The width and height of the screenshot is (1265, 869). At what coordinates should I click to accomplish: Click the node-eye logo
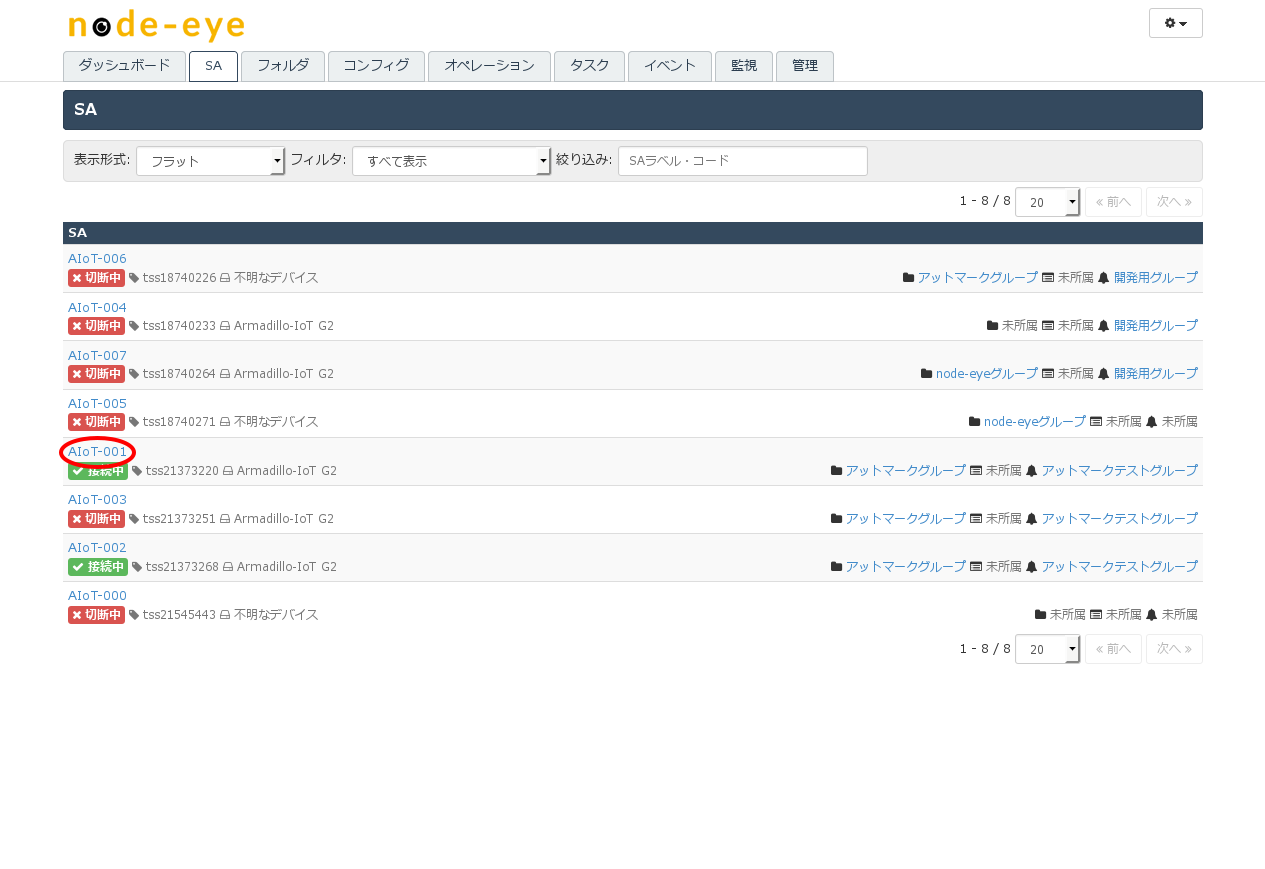click(x=156, y=26)
